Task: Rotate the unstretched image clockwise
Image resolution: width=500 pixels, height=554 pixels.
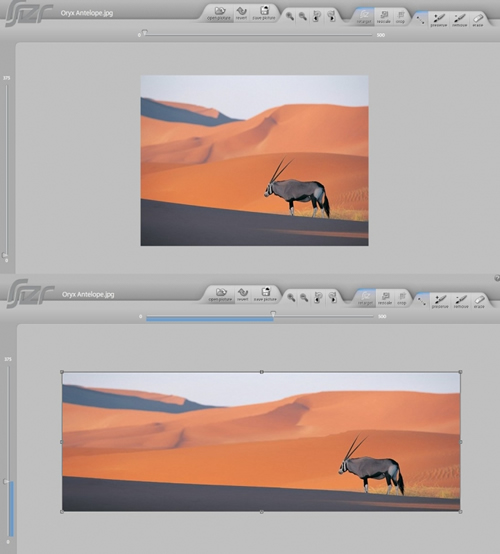Action: [331, 16]
